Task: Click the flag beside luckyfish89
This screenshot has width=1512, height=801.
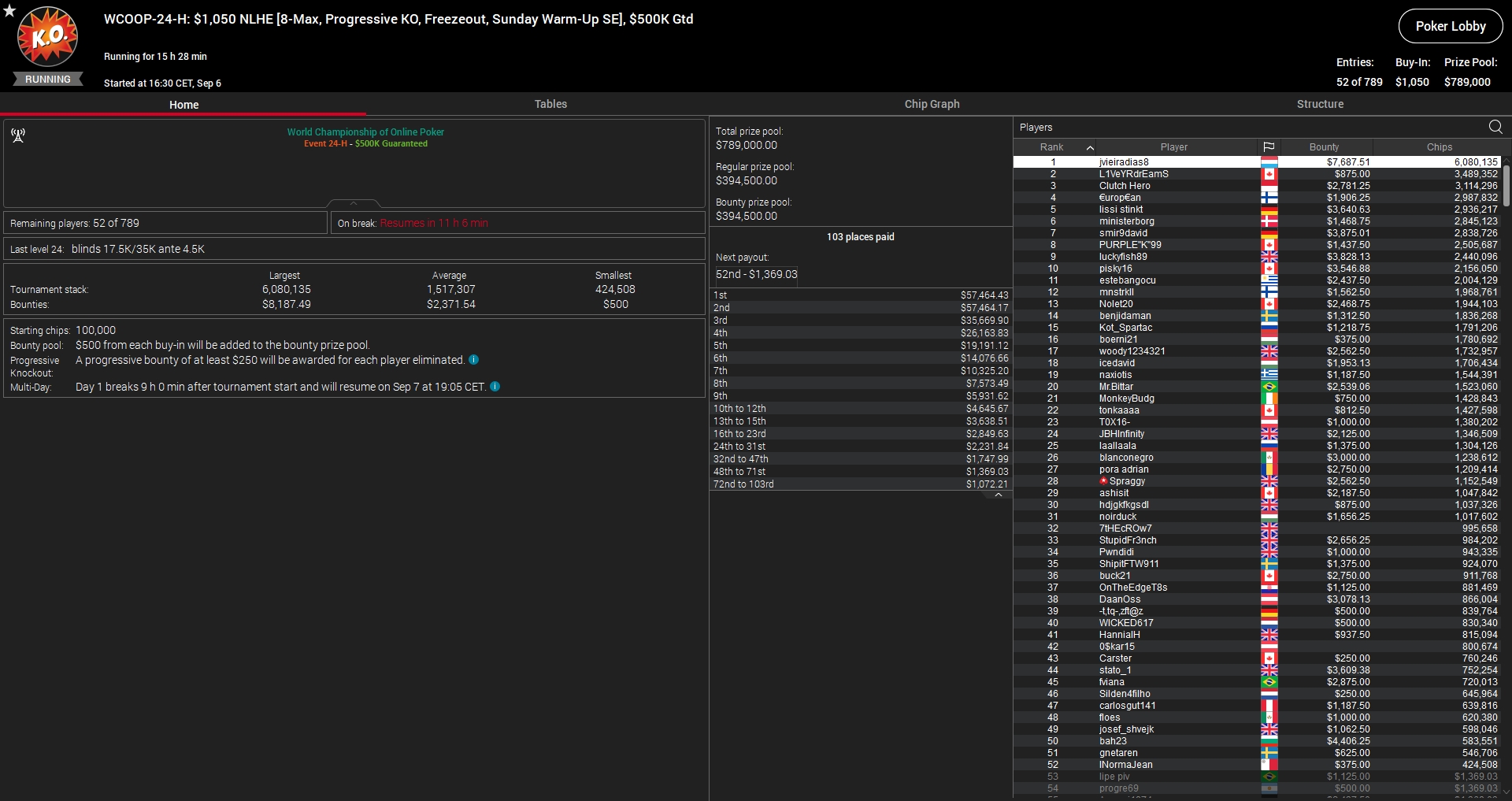Action: [1269, 257]
